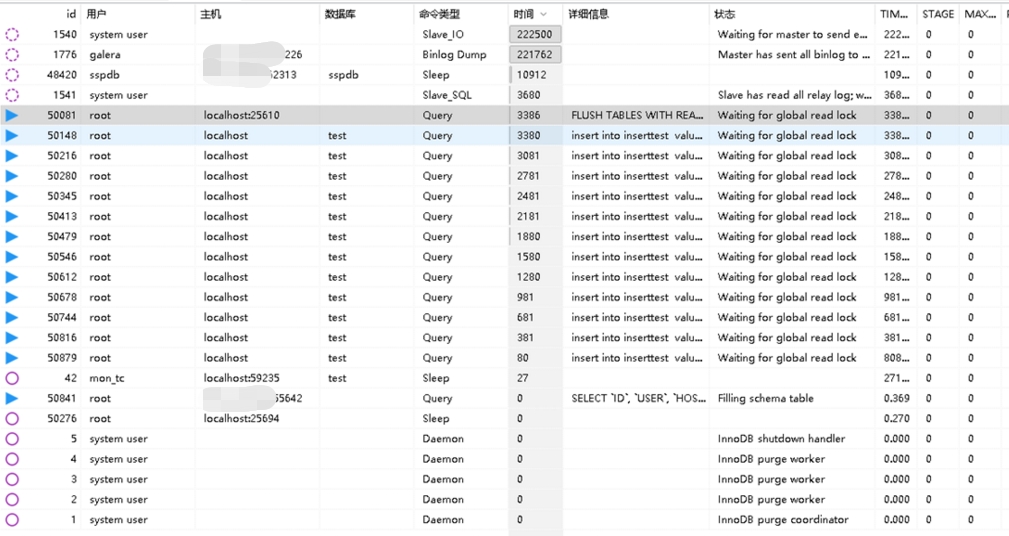The height and width of the screenshot is (536, 1009).
Task: Click the circle icon for daemon process 1
Action: click(12, 520)
